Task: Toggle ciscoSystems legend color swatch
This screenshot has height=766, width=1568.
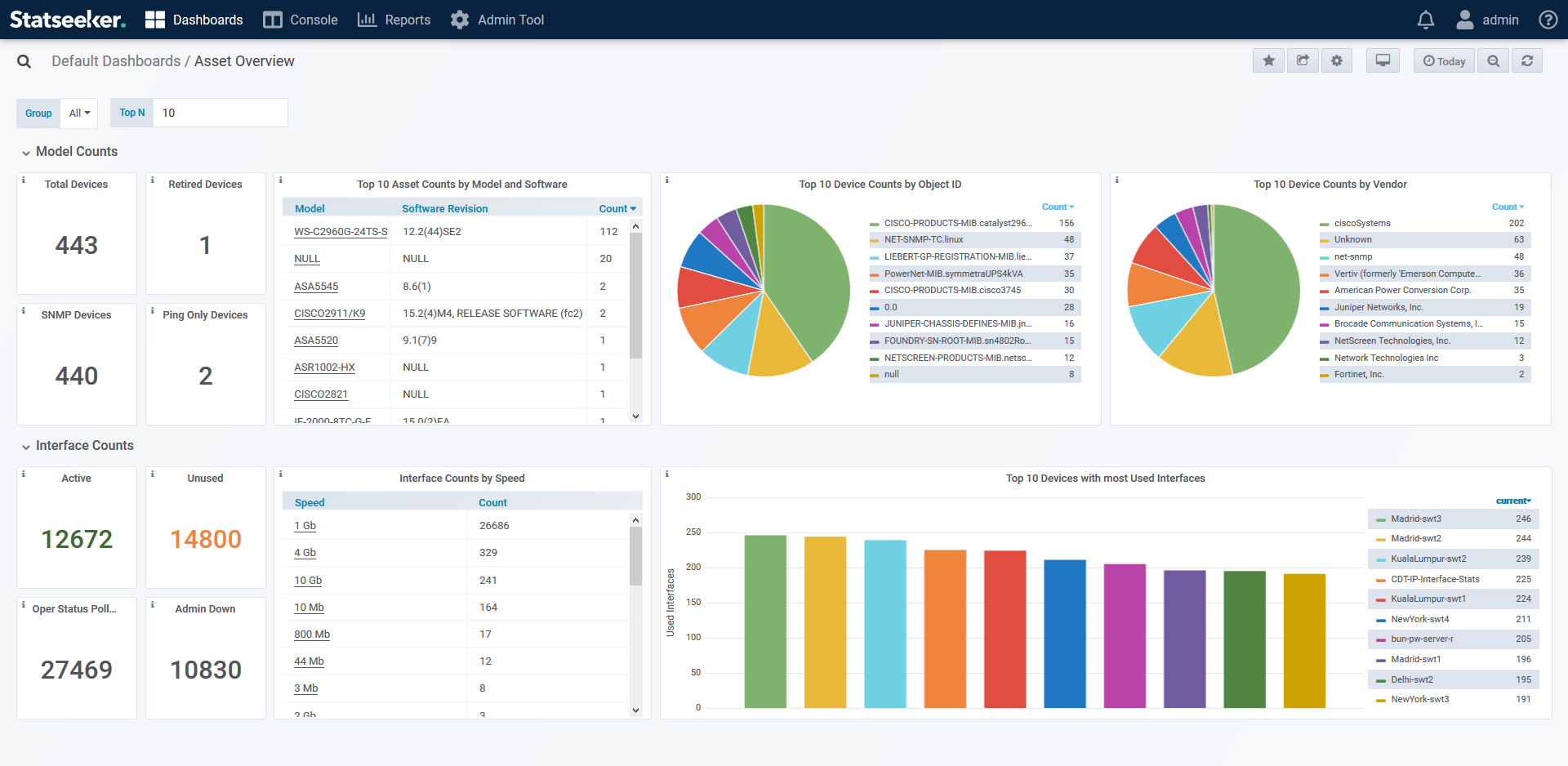Action: point(1325,224)
